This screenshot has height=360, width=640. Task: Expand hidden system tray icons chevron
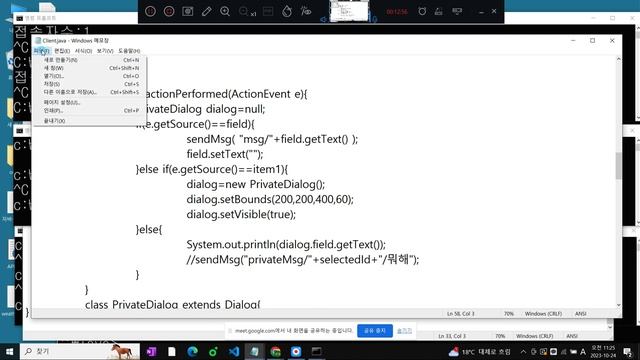point(523,351)
